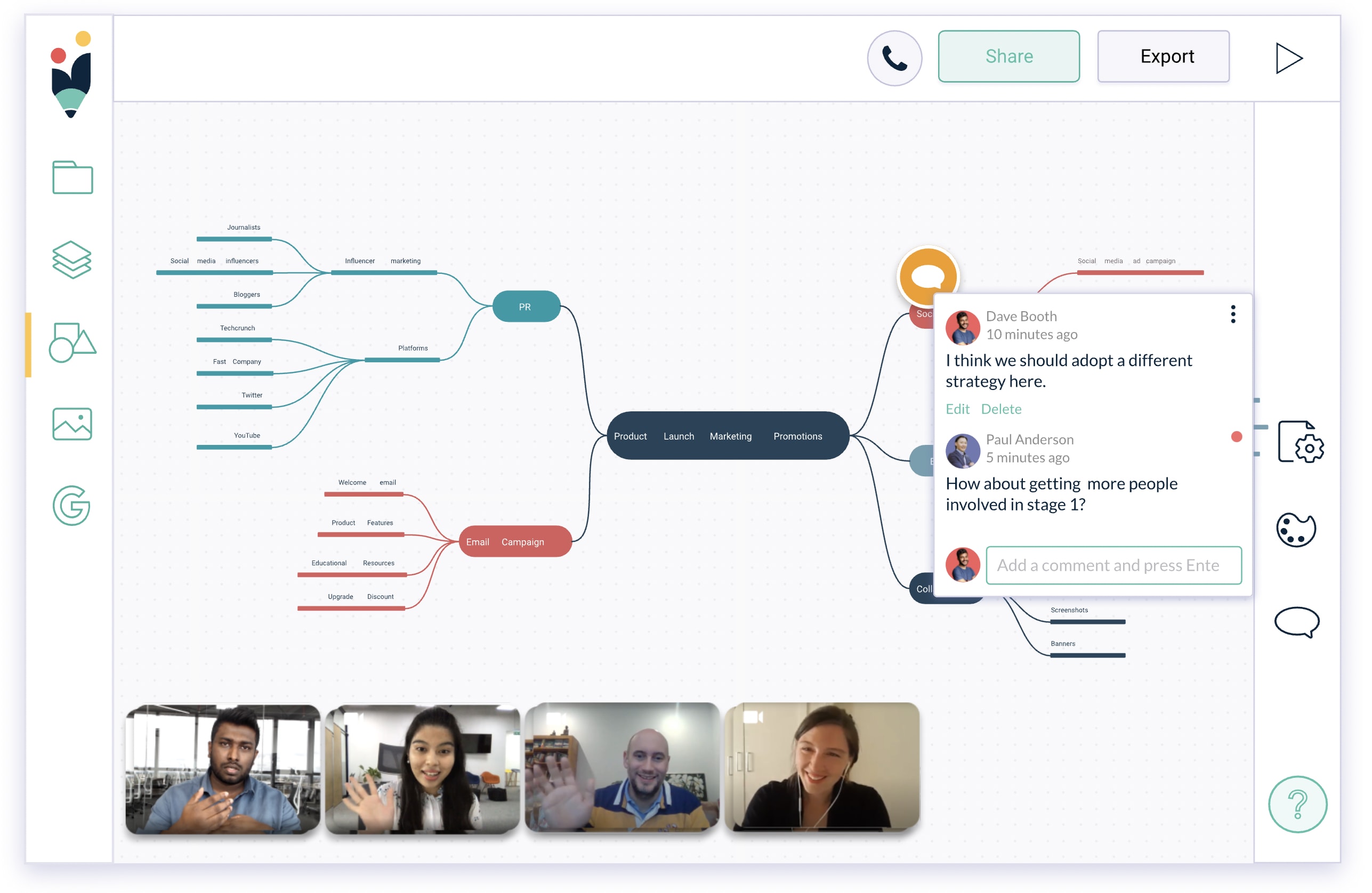The width and height of the screenshot is (1372, 893).
Task: Open the layers stack icon
Action: click(x=72, y=259)
